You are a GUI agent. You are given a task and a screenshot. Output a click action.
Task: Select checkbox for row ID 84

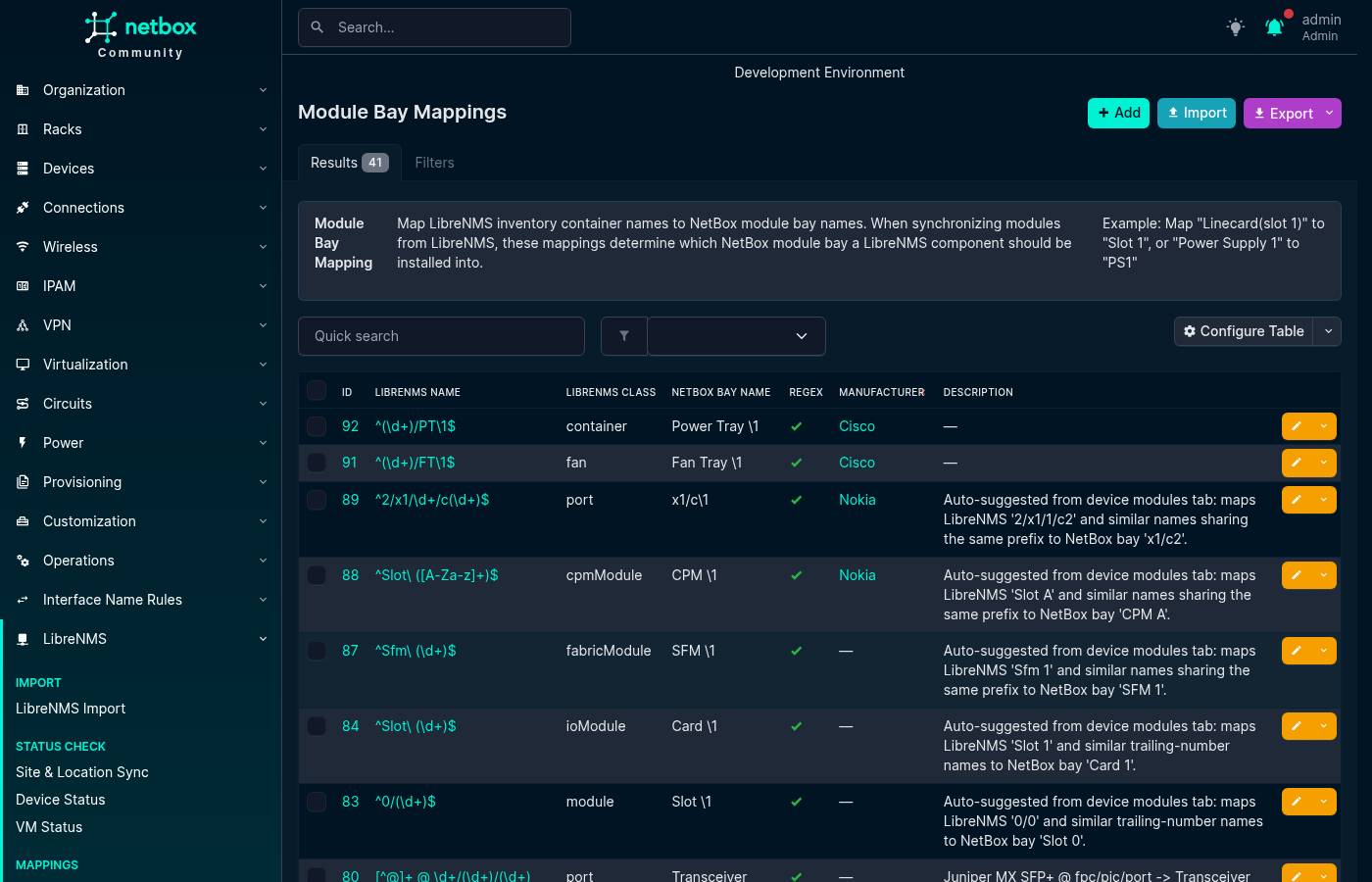(317, 726)
